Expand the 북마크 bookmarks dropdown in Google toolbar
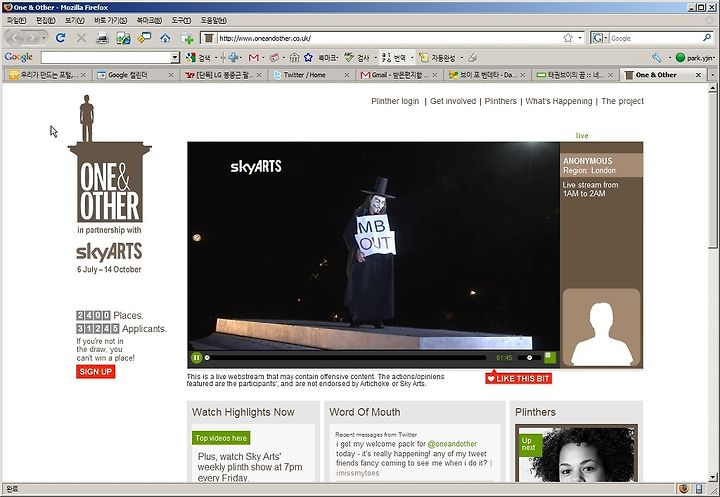This screenshot has height=497, width=720. pos(328,57)
